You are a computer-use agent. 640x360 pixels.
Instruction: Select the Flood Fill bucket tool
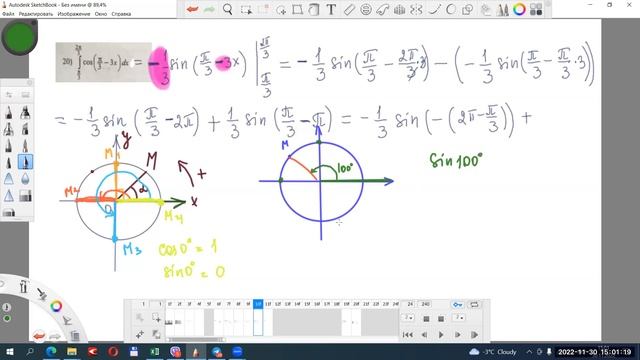click(x=314, y=9)
